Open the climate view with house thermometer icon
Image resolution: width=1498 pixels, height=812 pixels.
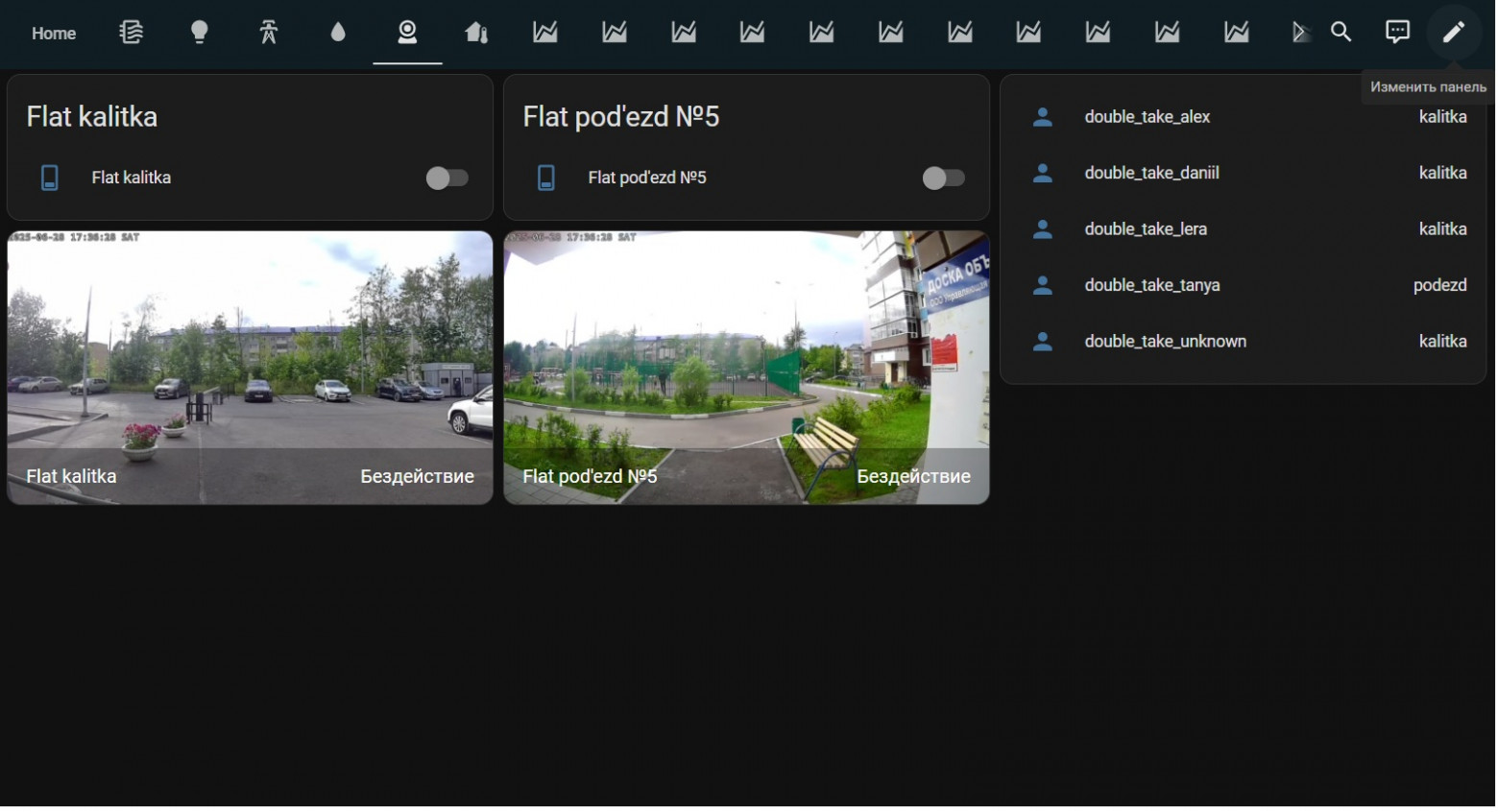[476, 33]
